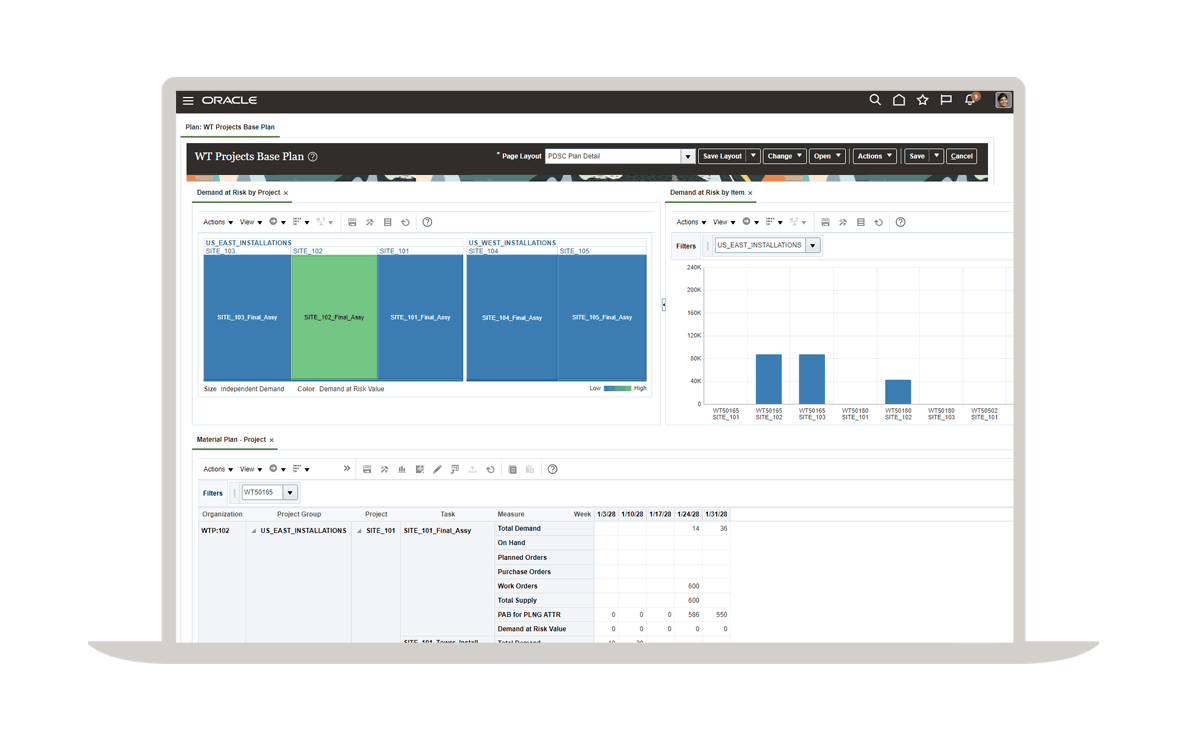
Task: Click refresh icon in Demand at Risk by Project toolbar
Action: point(405,223)
